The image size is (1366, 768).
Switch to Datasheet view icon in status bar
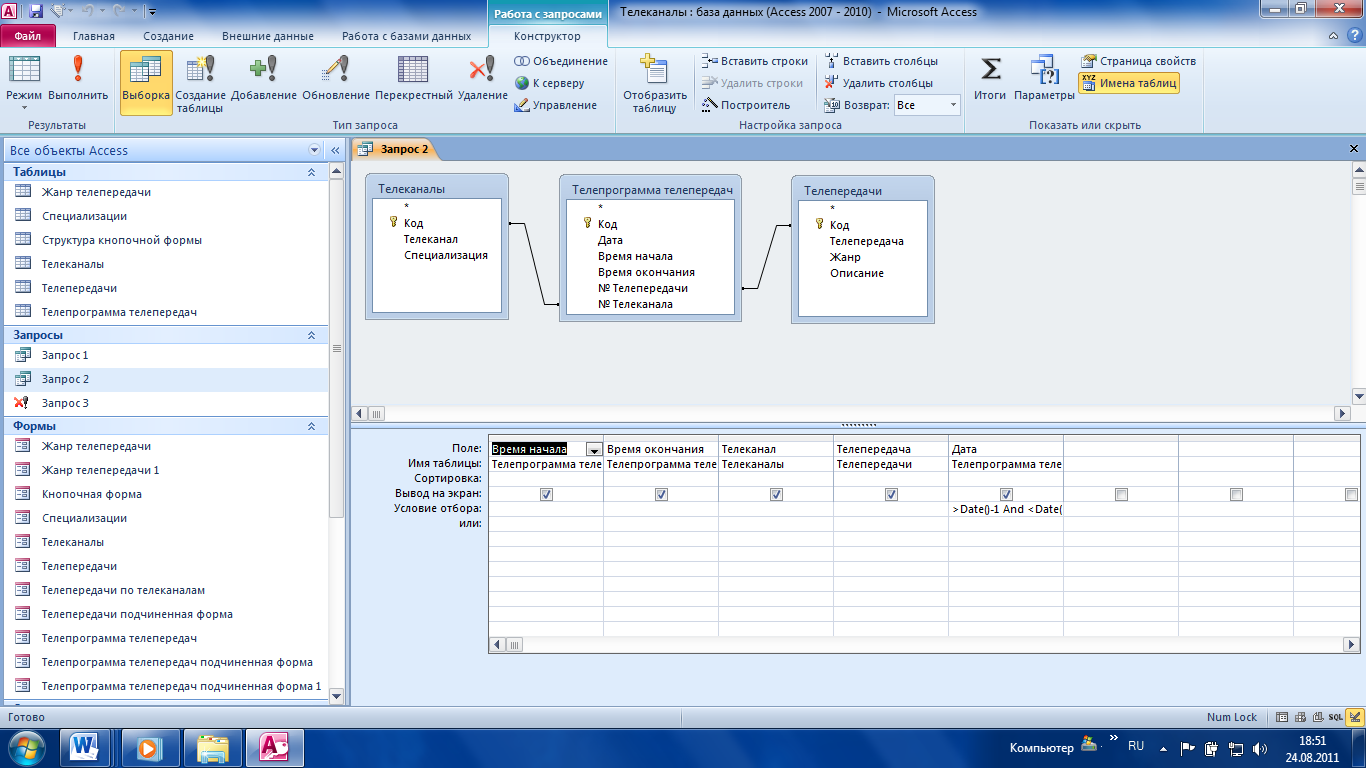[x=1282, y=717]
